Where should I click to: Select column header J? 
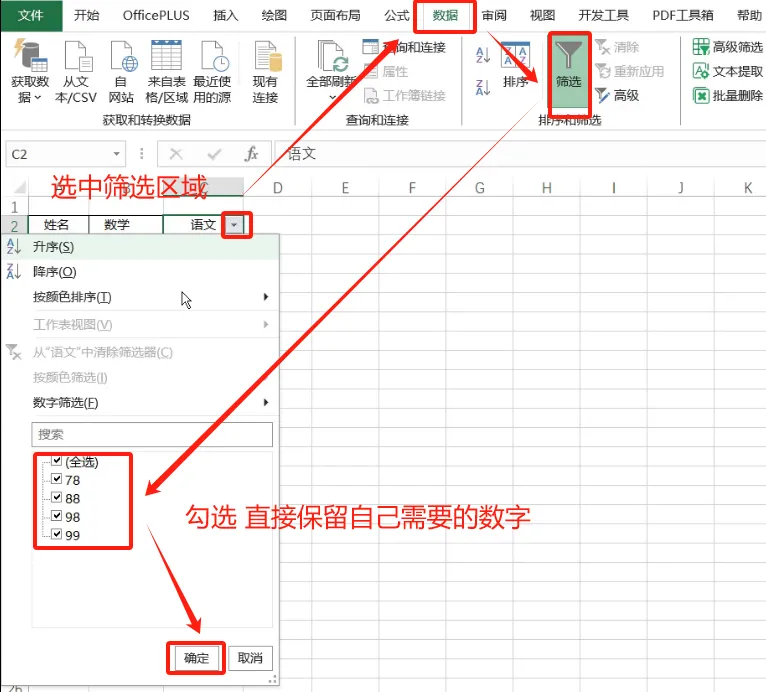(681, 188)
